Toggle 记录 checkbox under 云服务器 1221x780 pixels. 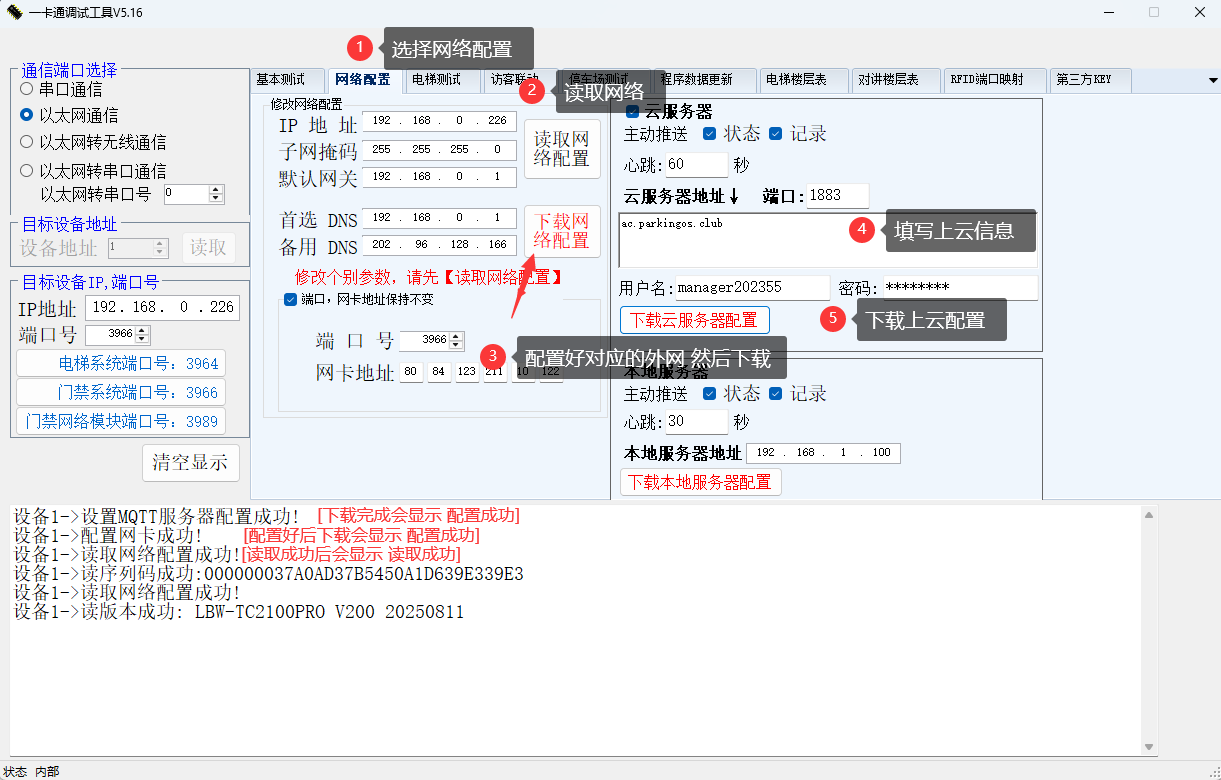[775, 134]
